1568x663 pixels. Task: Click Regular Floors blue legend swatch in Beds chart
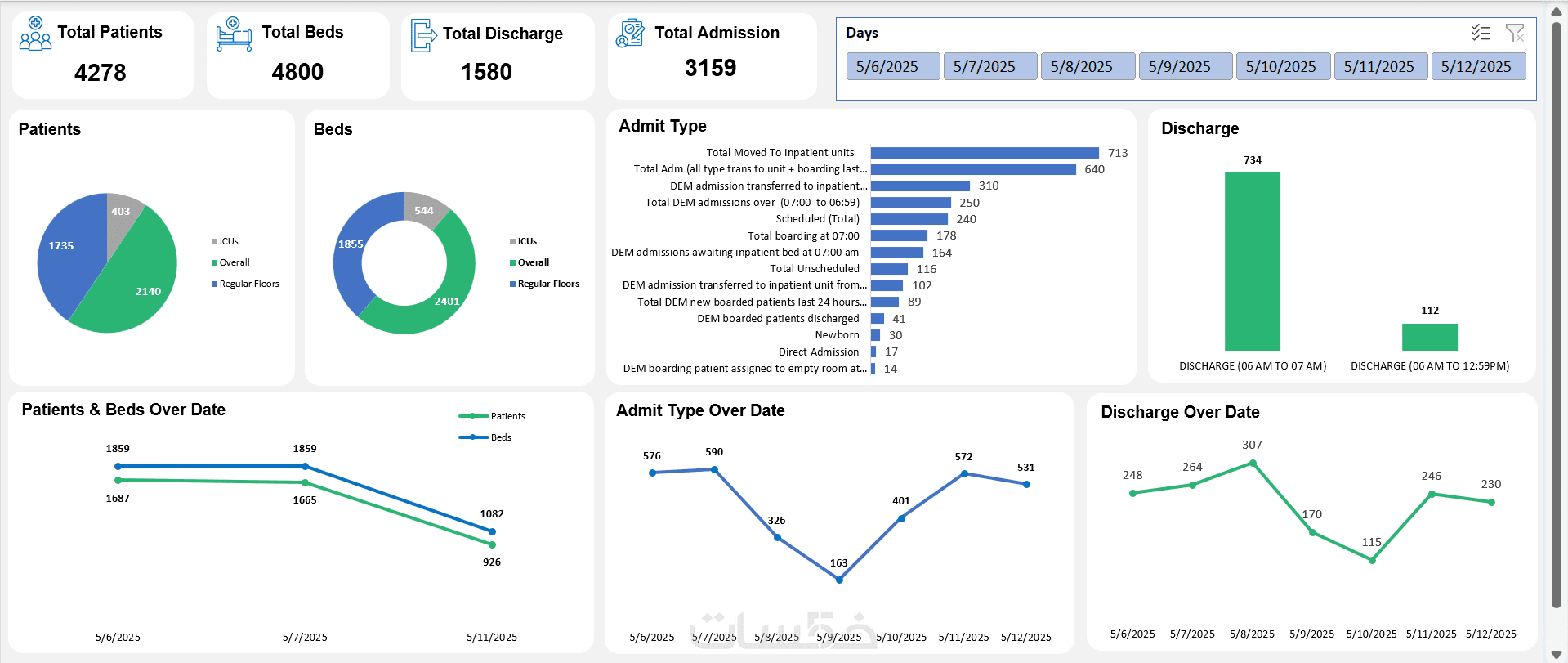512,284
